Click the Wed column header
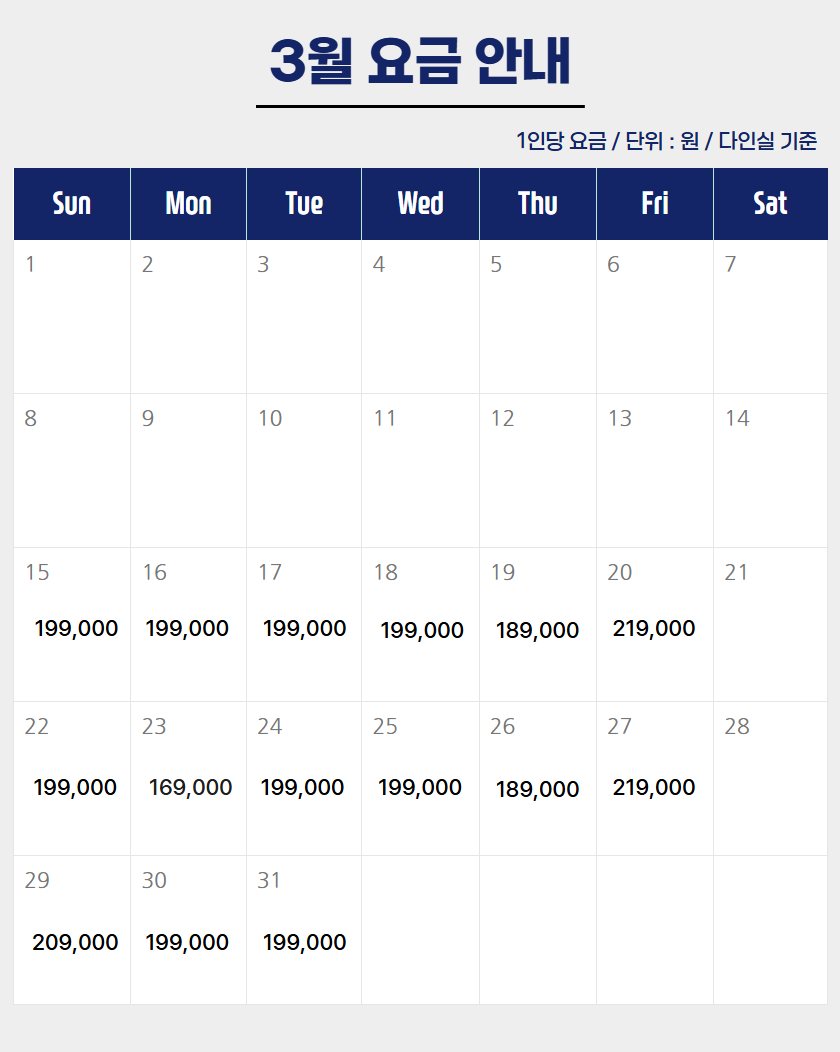 coord(420,204)
